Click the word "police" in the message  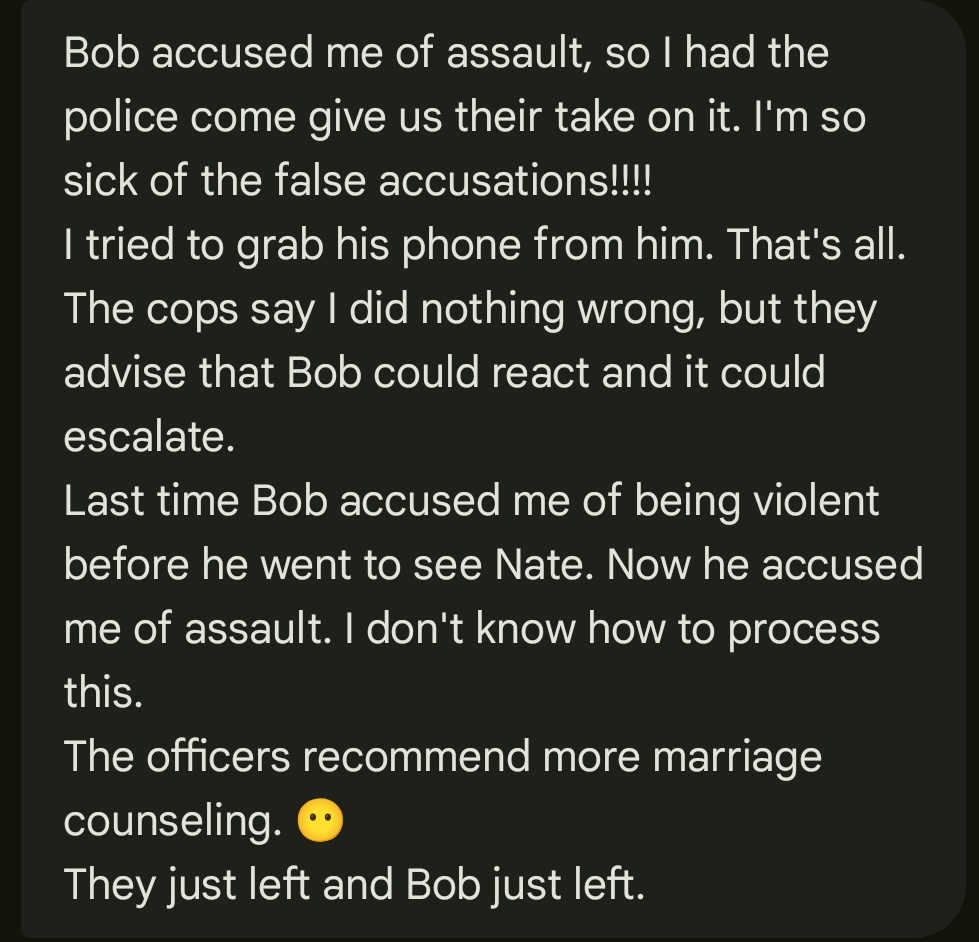pos(120,118)
